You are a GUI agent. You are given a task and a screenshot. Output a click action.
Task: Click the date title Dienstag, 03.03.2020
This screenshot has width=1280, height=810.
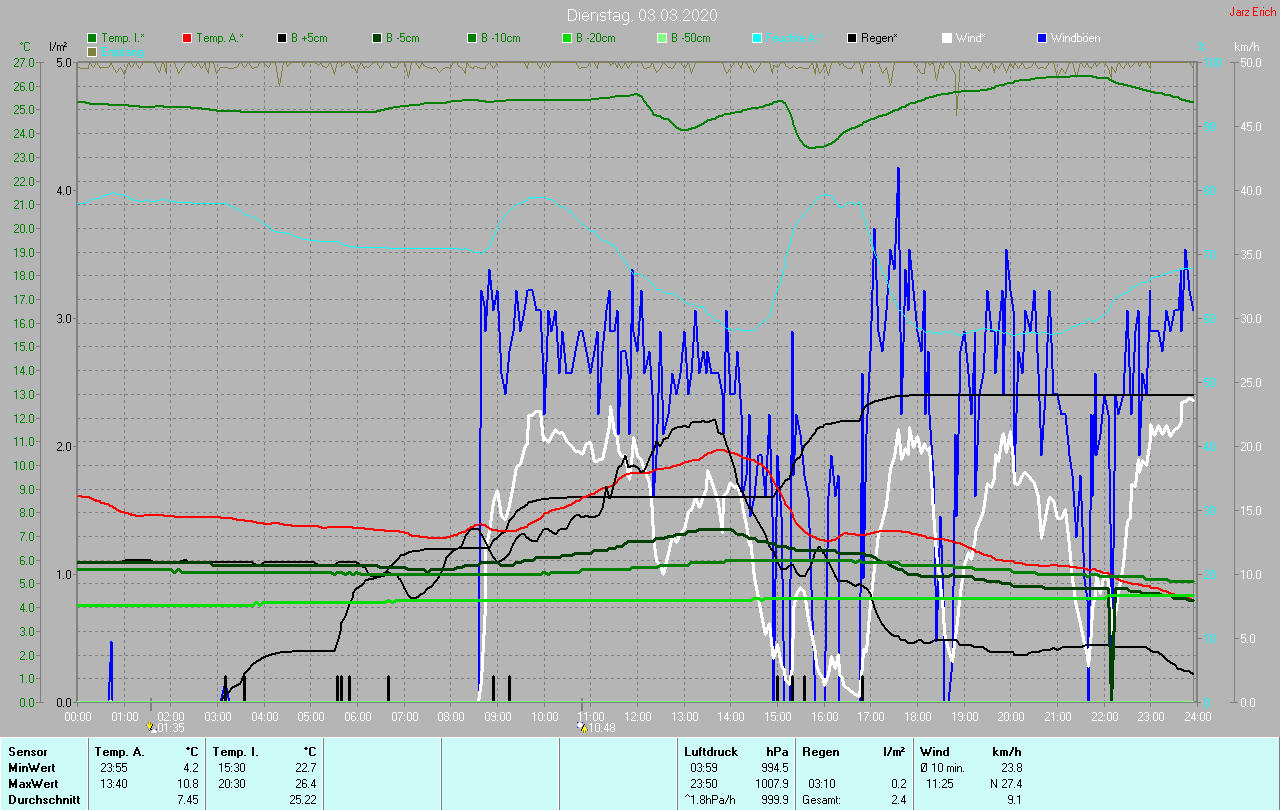coord(641,15)
